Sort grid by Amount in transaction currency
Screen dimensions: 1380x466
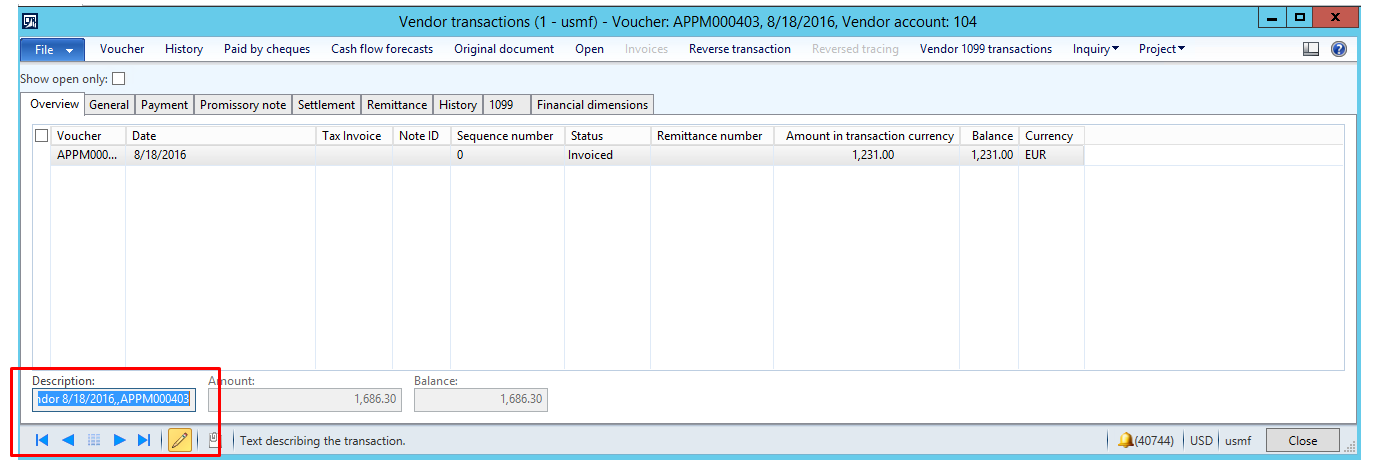868,136
